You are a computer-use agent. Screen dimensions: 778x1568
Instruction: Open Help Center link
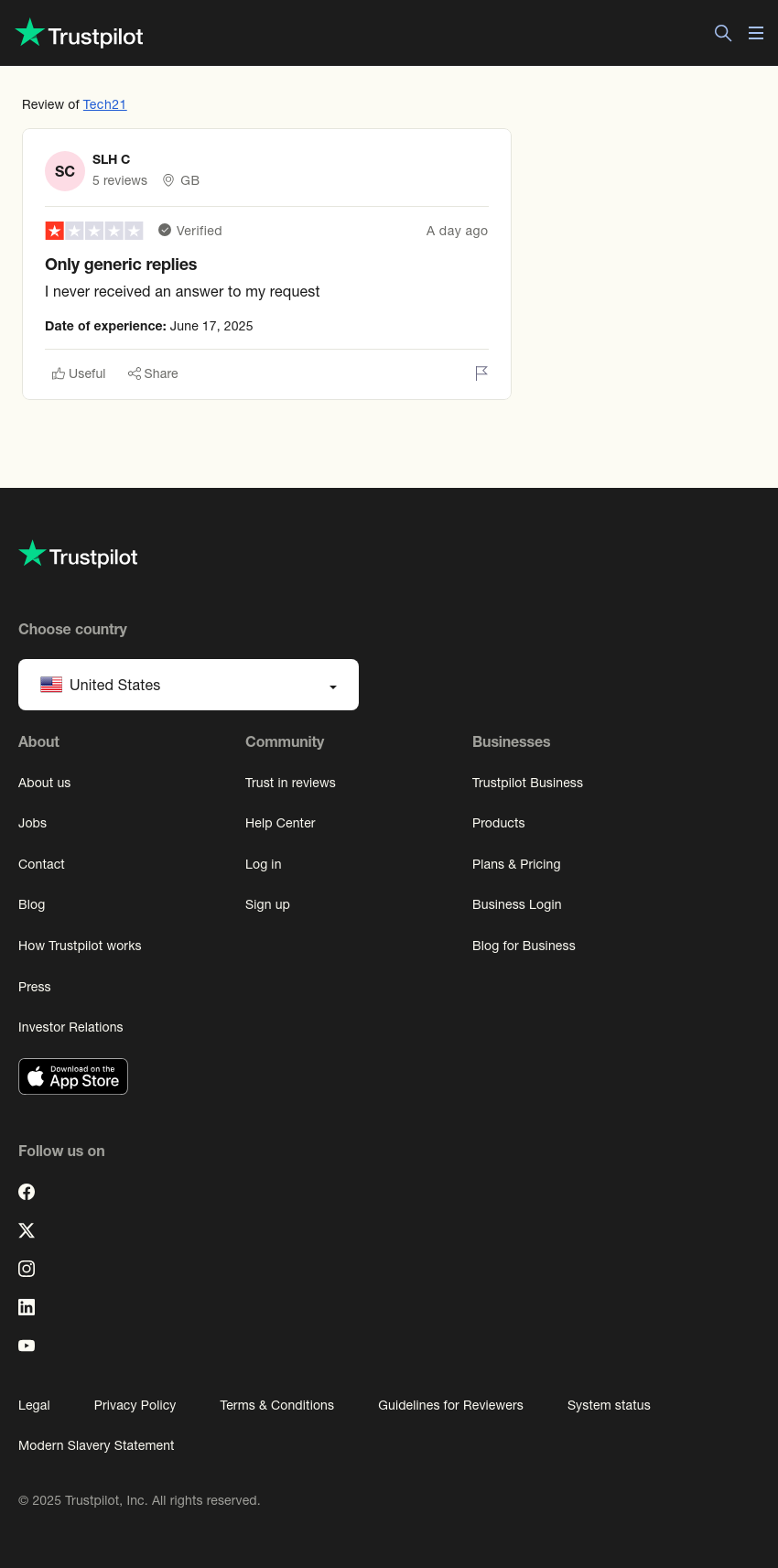280,823
